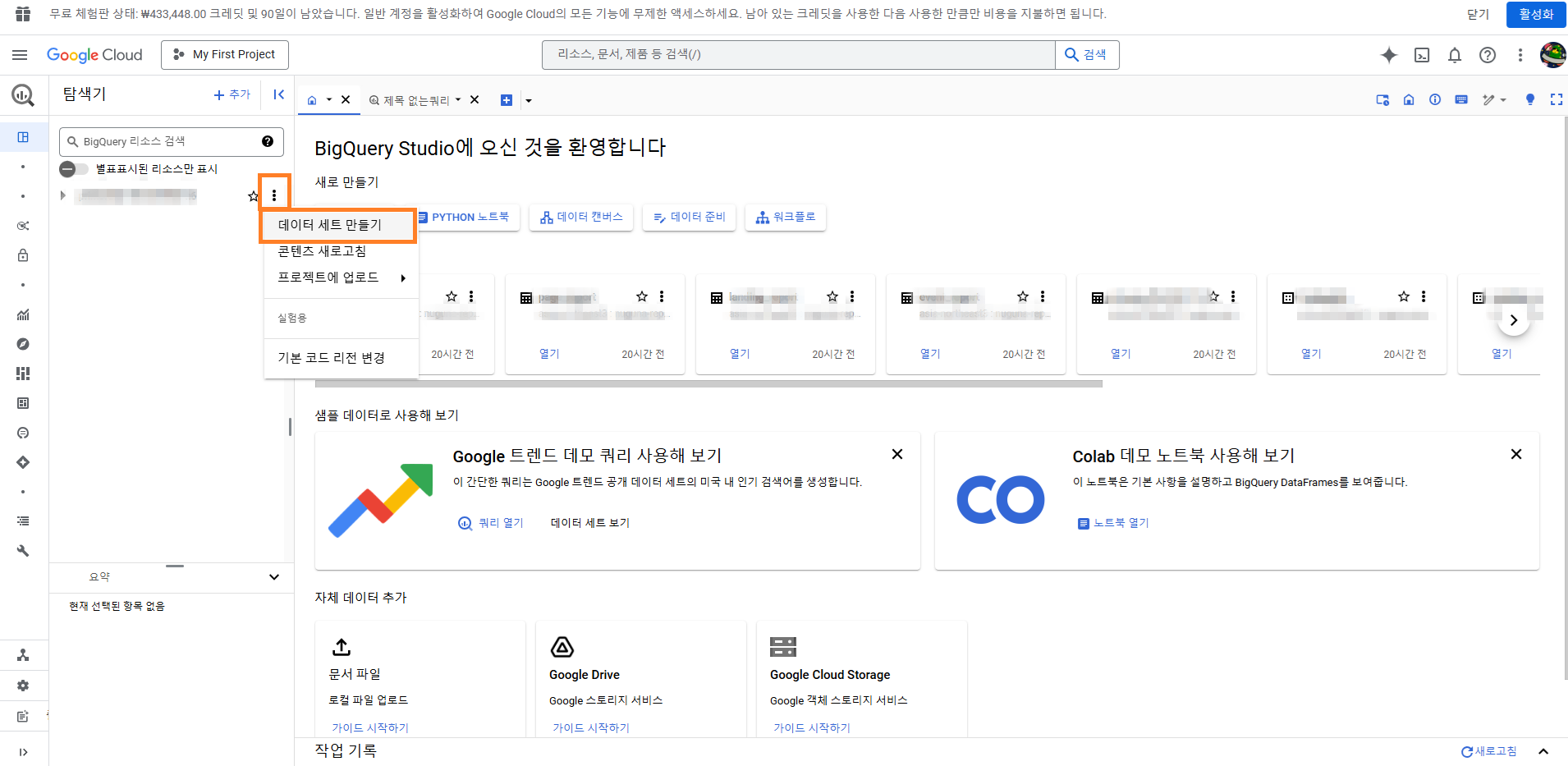Click the 데이터 캔버스 button
This screenshot has width=1568, height=766.
581,218
